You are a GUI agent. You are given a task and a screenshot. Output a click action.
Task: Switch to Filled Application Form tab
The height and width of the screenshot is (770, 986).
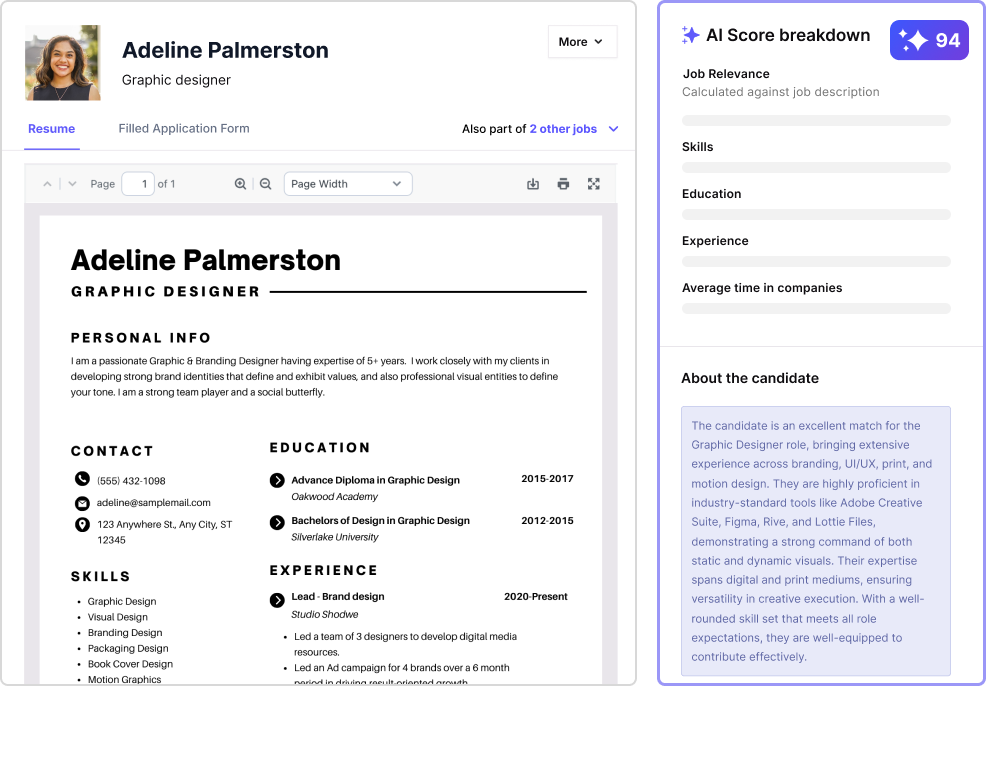(x=184, y=129)
